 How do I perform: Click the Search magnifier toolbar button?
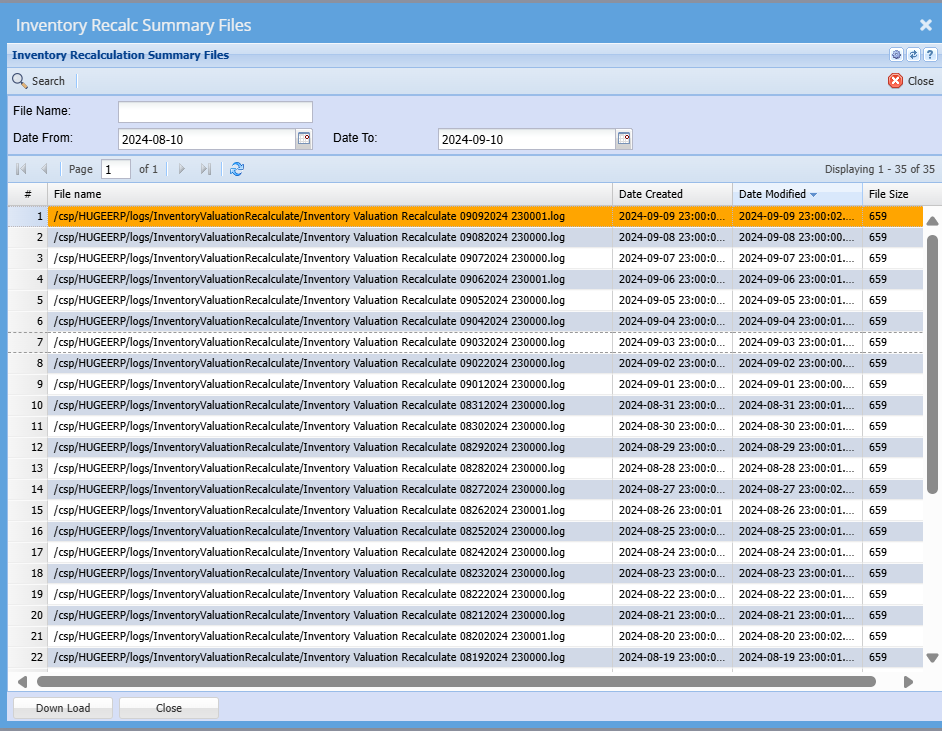pos(38,81)
